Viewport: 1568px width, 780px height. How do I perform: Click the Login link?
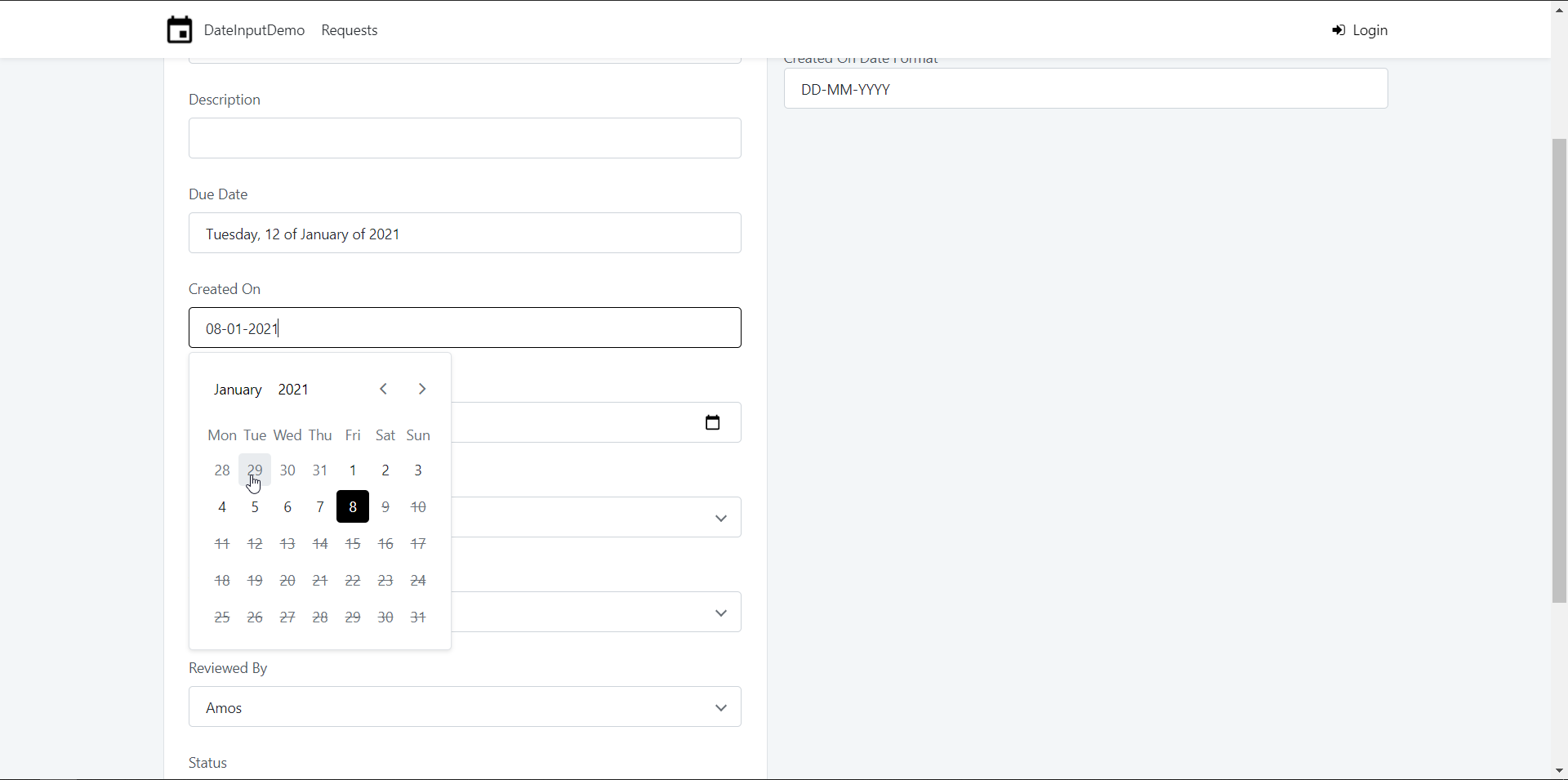tap(1370, 30)
